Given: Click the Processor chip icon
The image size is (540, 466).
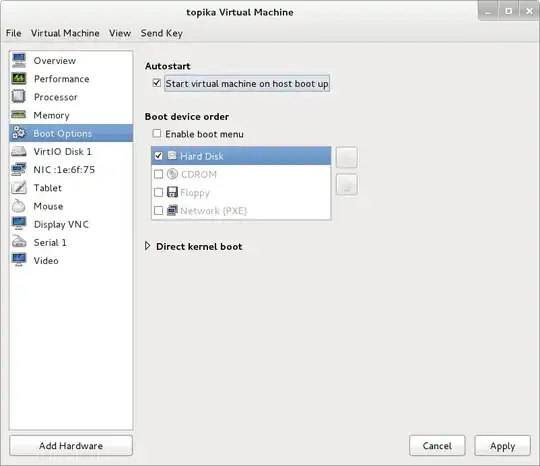Looking at the screenshot, I should 19,96.
